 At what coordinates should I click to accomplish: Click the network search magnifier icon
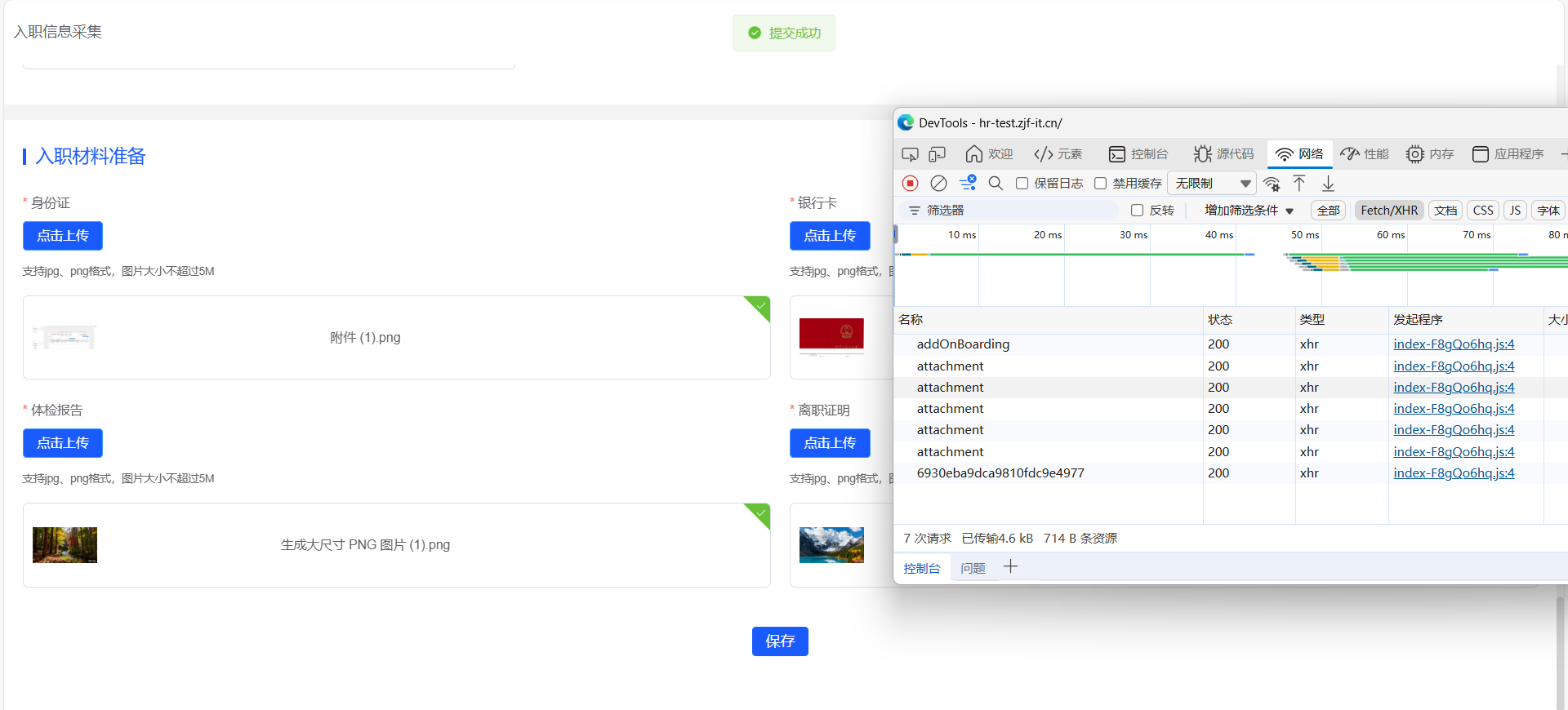pyautogui.click(x=995, y=184)
